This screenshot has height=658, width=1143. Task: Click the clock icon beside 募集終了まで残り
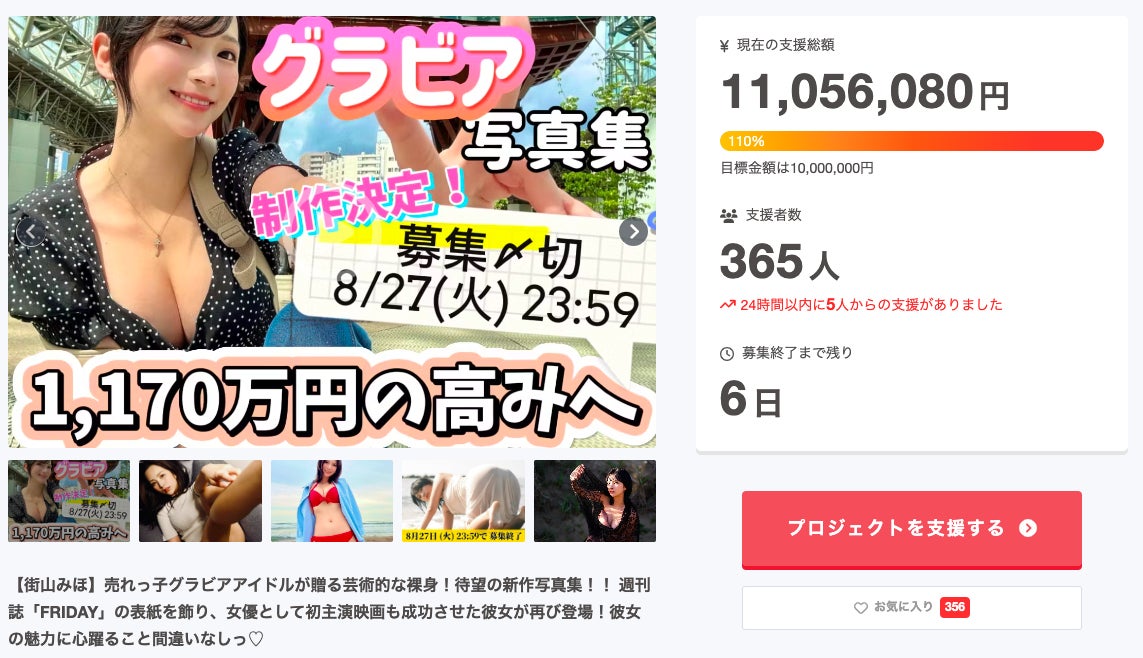click(x=727, y=353)
